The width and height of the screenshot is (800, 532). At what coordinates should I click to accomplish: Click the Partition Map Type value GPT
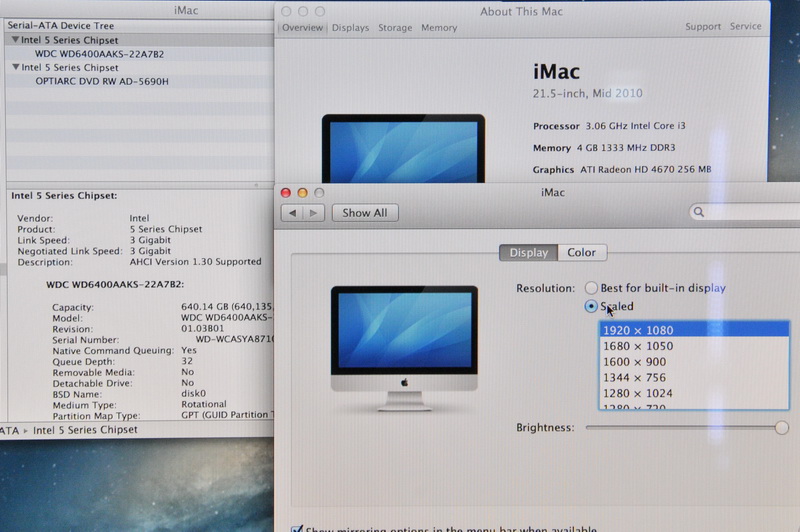coord(227,415)
